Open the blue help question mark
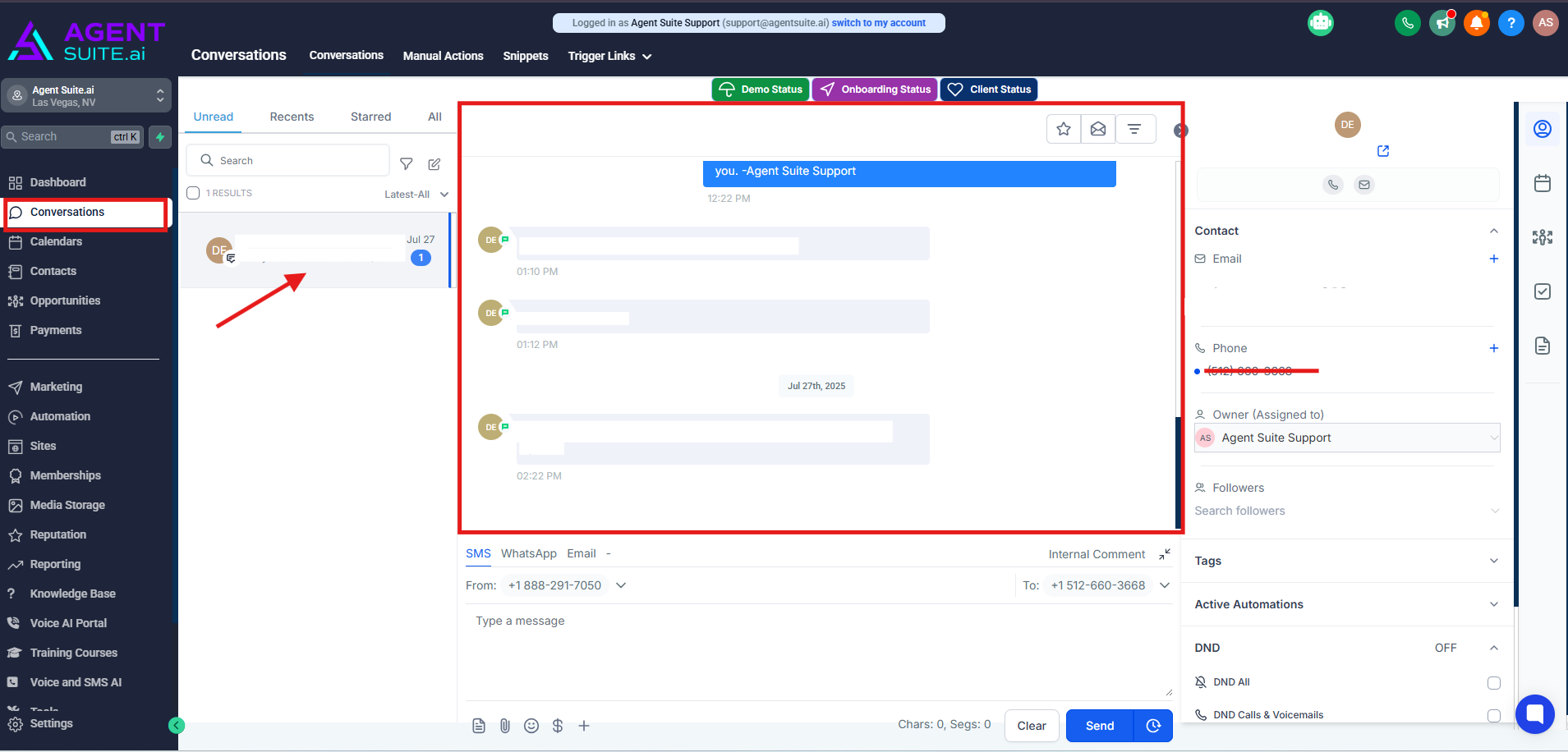The height and width of the screenshot is (752, 1568). (x=1511, y=23)
